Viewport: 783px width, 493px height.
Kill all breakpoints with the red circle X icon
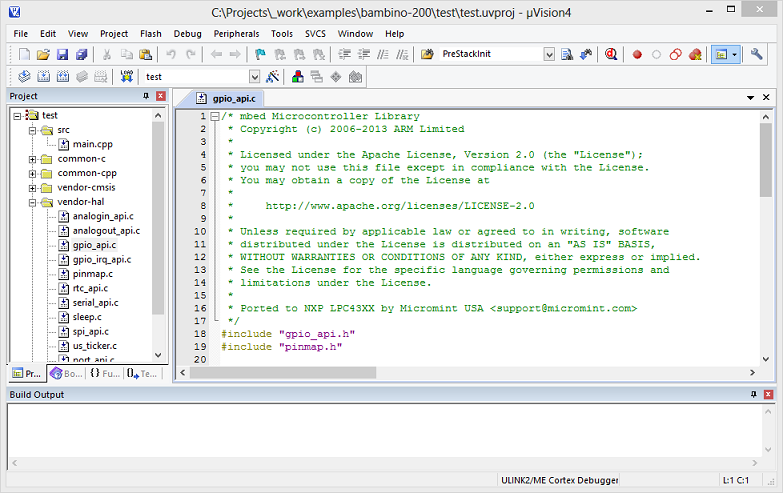coord(695,54)
